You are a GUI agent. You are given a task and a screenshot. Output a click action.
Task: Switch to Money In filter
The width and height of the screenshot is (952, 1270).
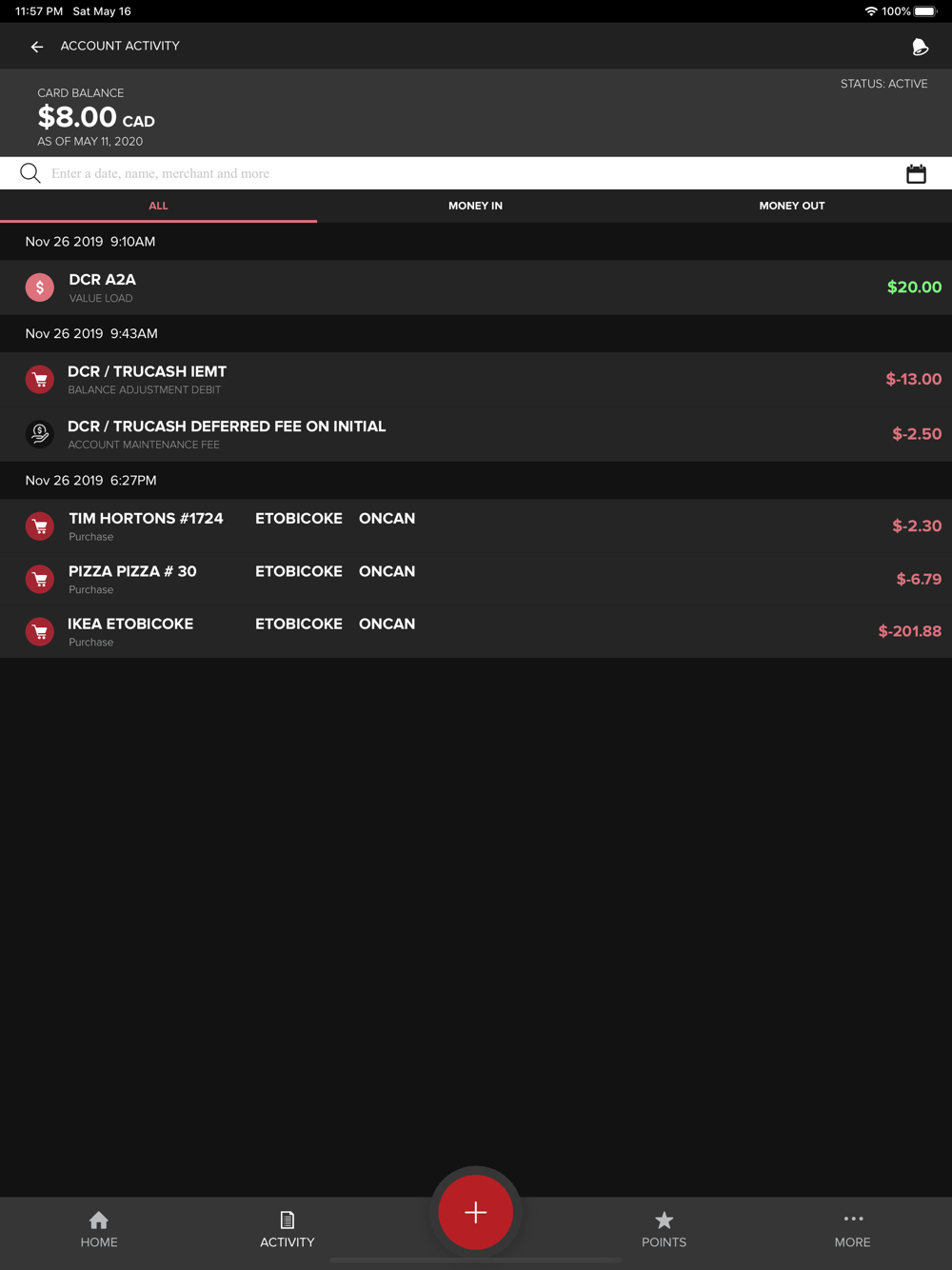[x=475, y=206]
